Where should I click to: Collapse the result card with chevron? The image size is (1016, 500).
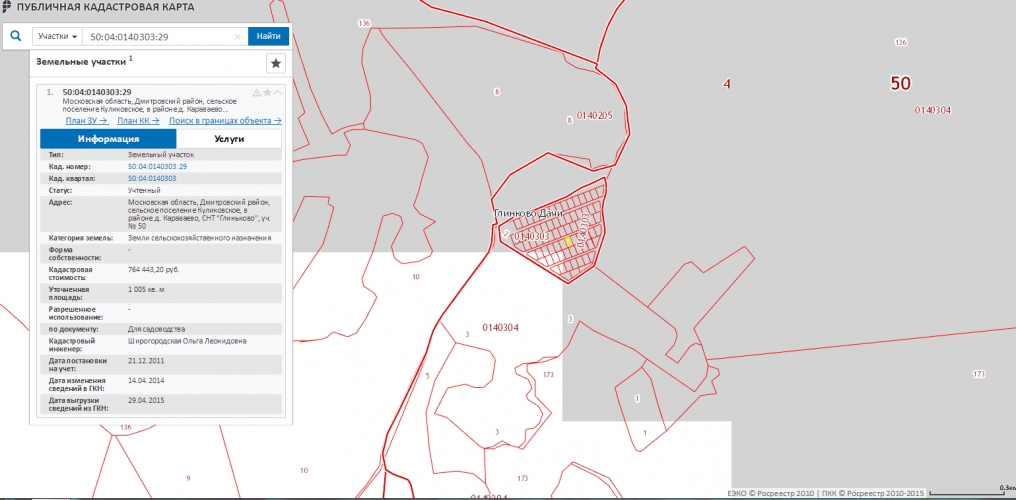[x=278, y=93]
